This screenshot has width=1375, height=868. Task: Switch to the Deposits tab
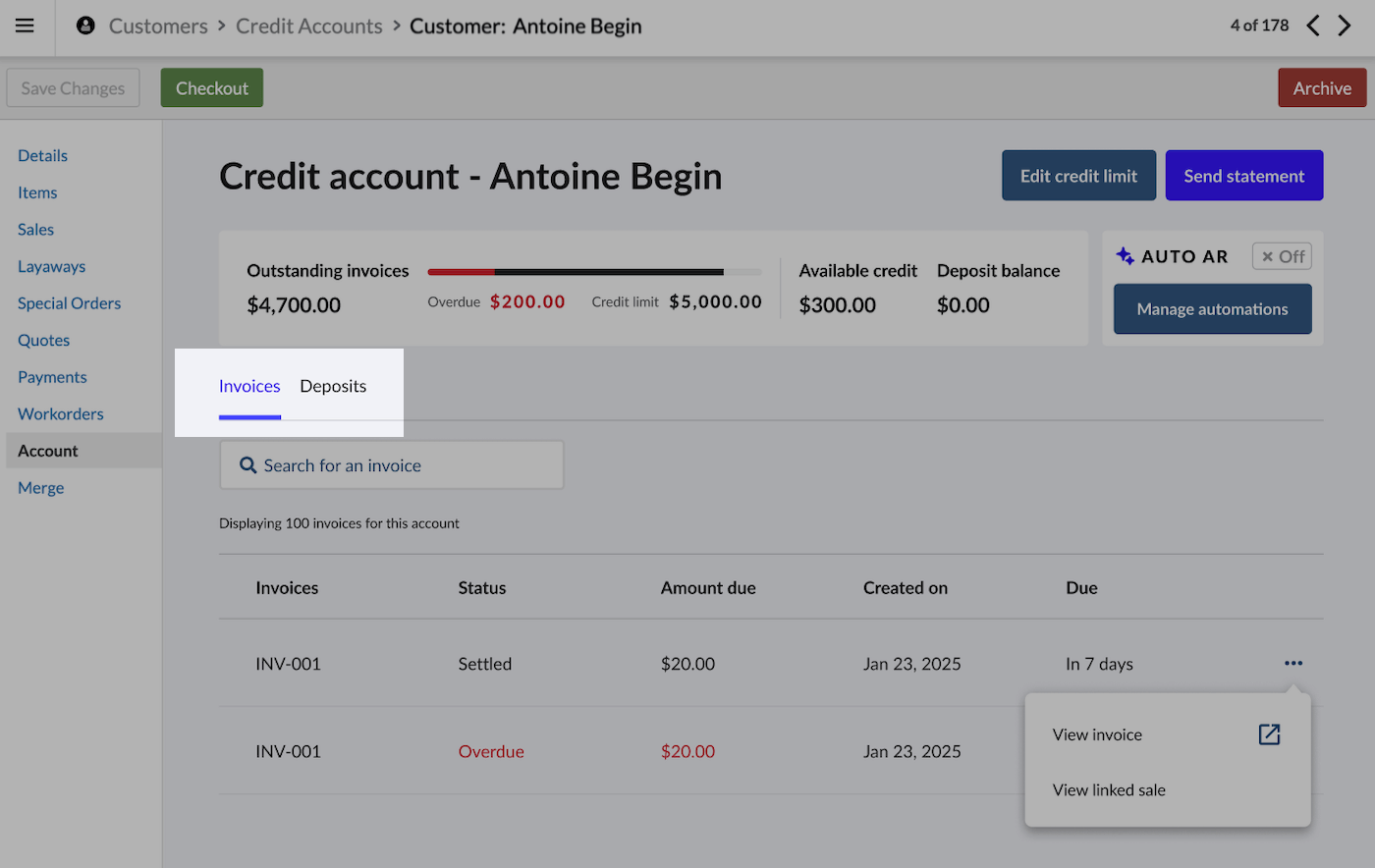click(x=333, y=386)
